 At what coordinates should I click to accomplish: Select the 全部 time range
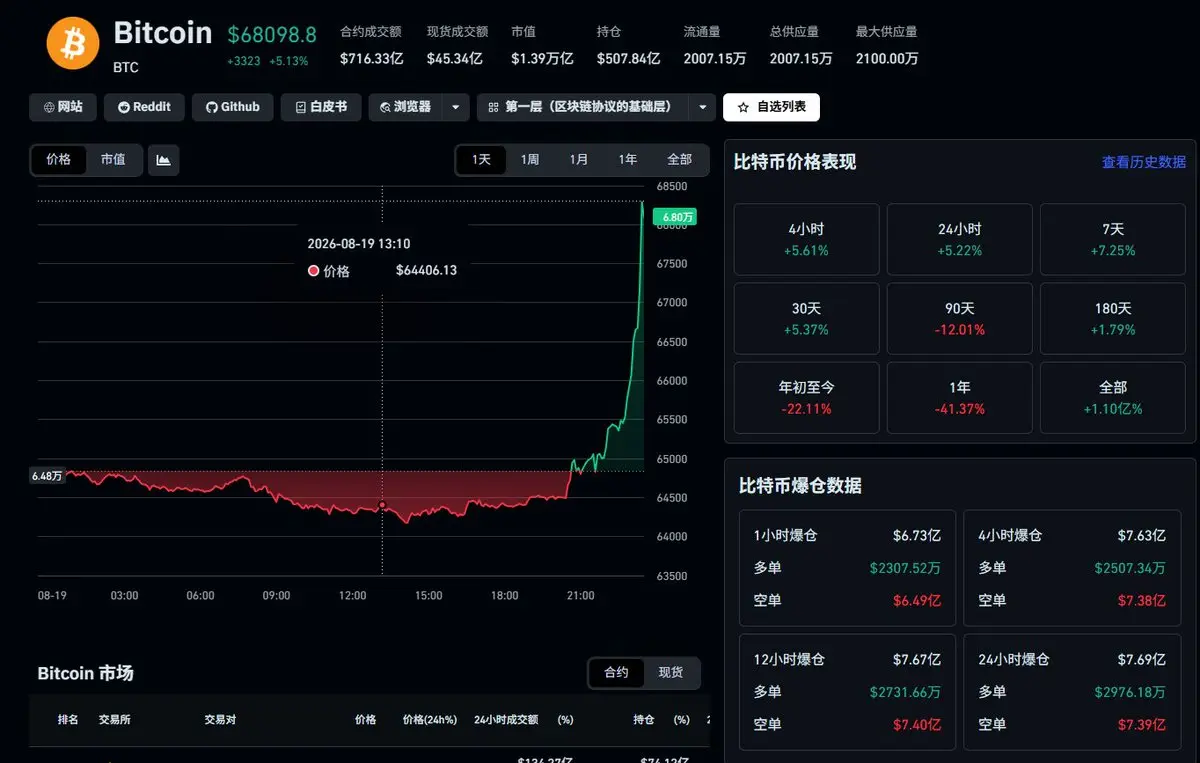[x=679, y=160]
